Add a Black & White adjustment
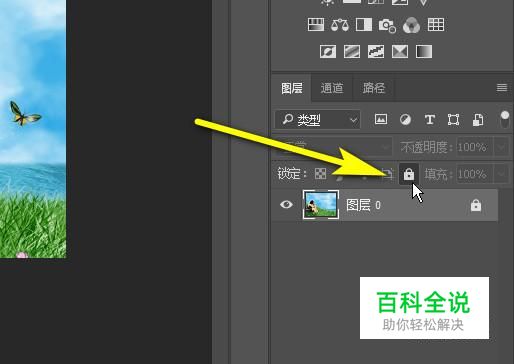Screen dimensions: 514x364 pyautogui.click(x=364, y=25)
